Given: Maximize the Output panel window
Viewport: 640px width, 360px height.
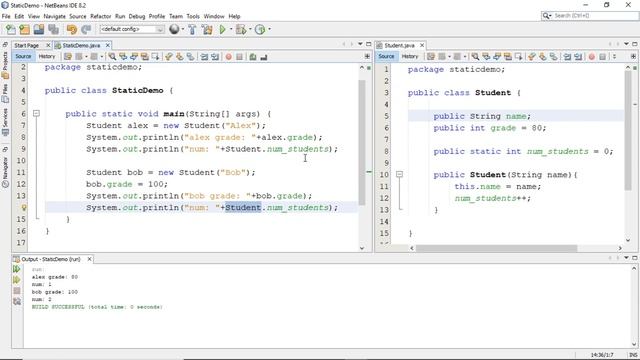Looking at the screenshot, I should tap(635, 258).
